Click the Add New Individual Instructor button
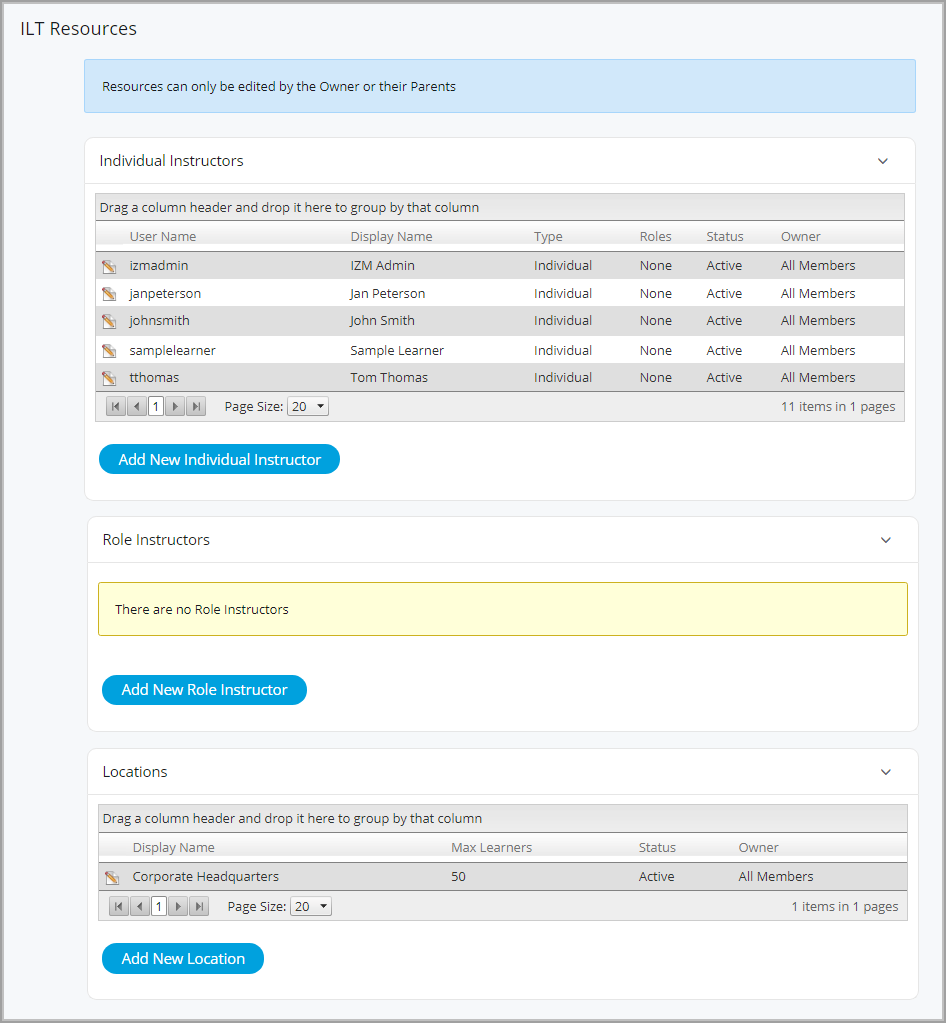946x1023 pixels. (x=219, y=459)
